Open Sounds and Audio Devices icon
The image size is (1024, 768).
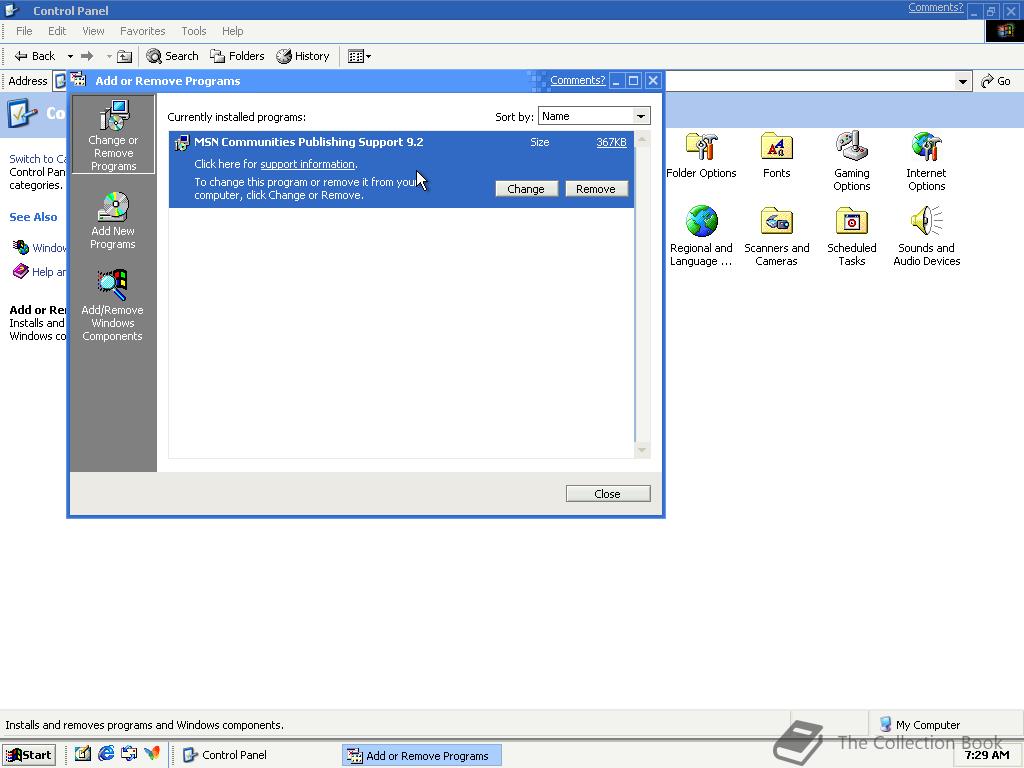(x=927, y=236)
